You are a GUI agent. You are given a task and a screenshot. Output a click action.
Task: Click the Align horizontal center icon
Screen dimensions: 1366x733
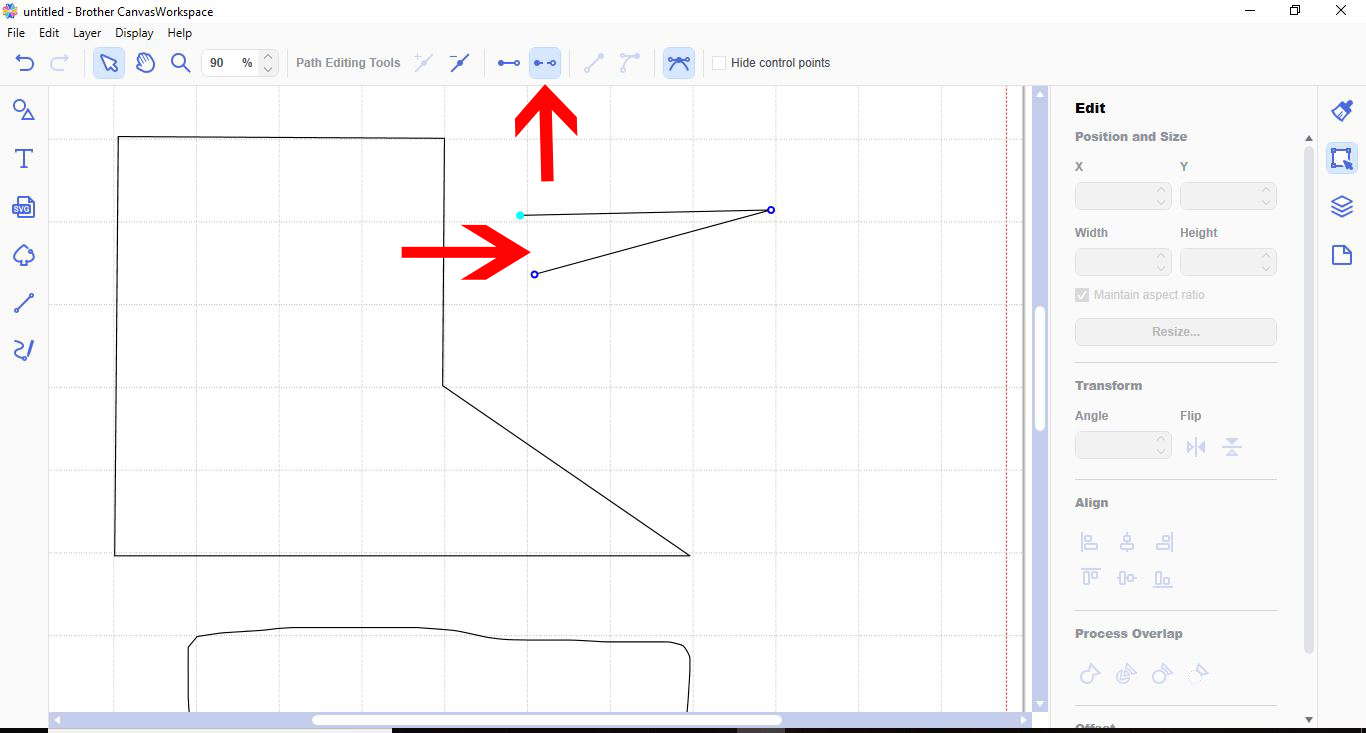(1127, 542)
